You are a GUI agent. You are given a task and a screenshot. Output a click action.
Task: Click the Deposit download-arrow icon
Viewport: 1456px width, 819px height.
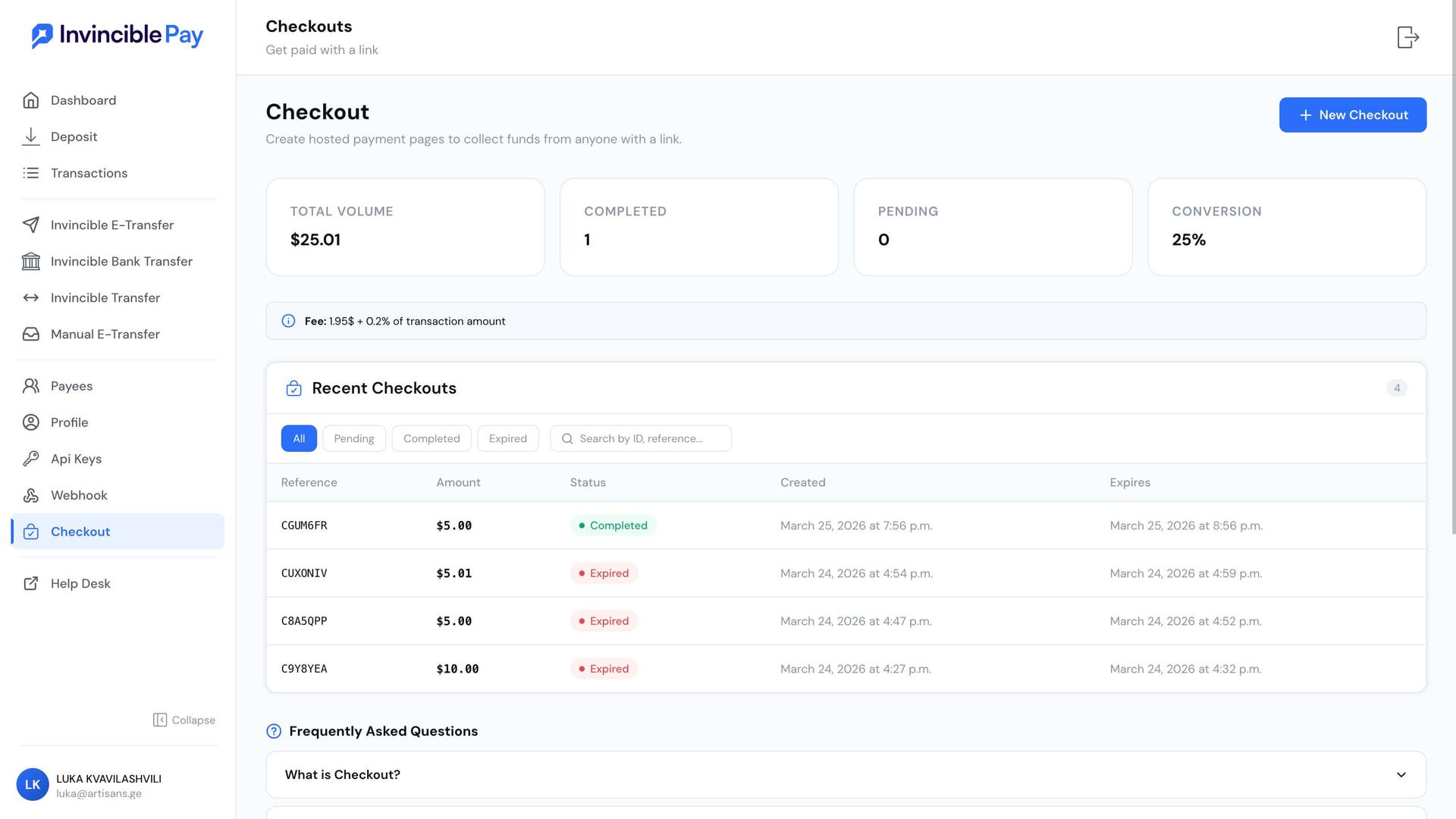[31, 136]
